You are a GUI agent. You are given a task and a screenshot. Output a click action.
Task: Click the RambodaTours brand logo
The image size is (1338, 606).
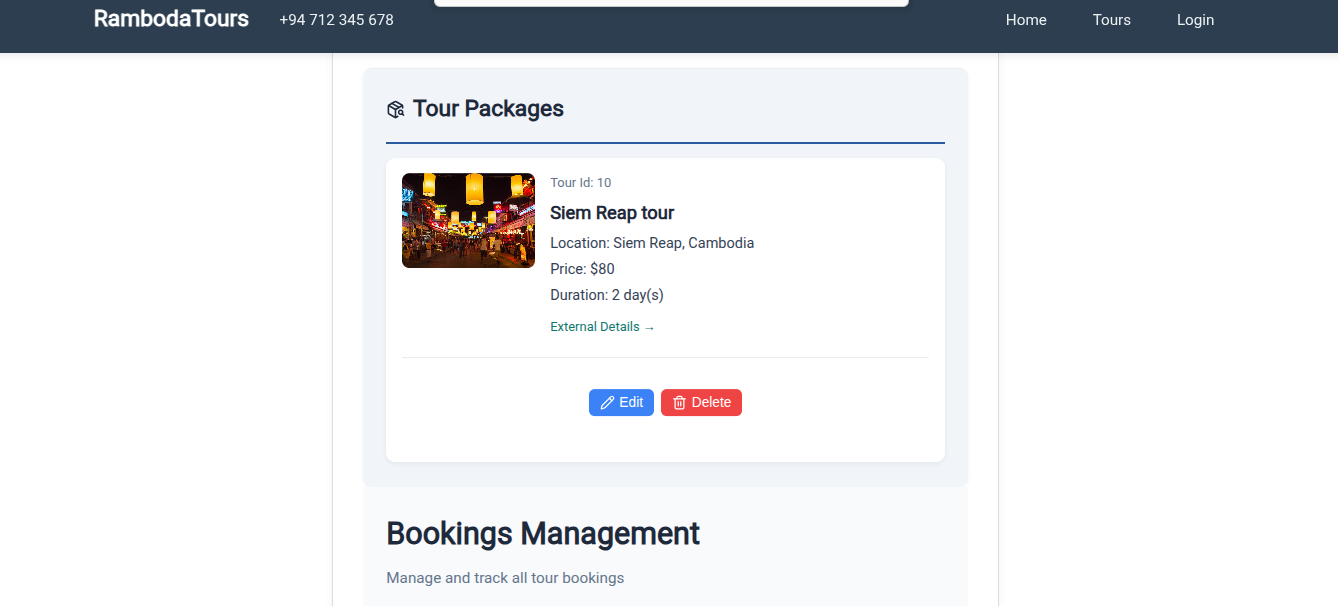pyautogui.click(x=171, y=19)
